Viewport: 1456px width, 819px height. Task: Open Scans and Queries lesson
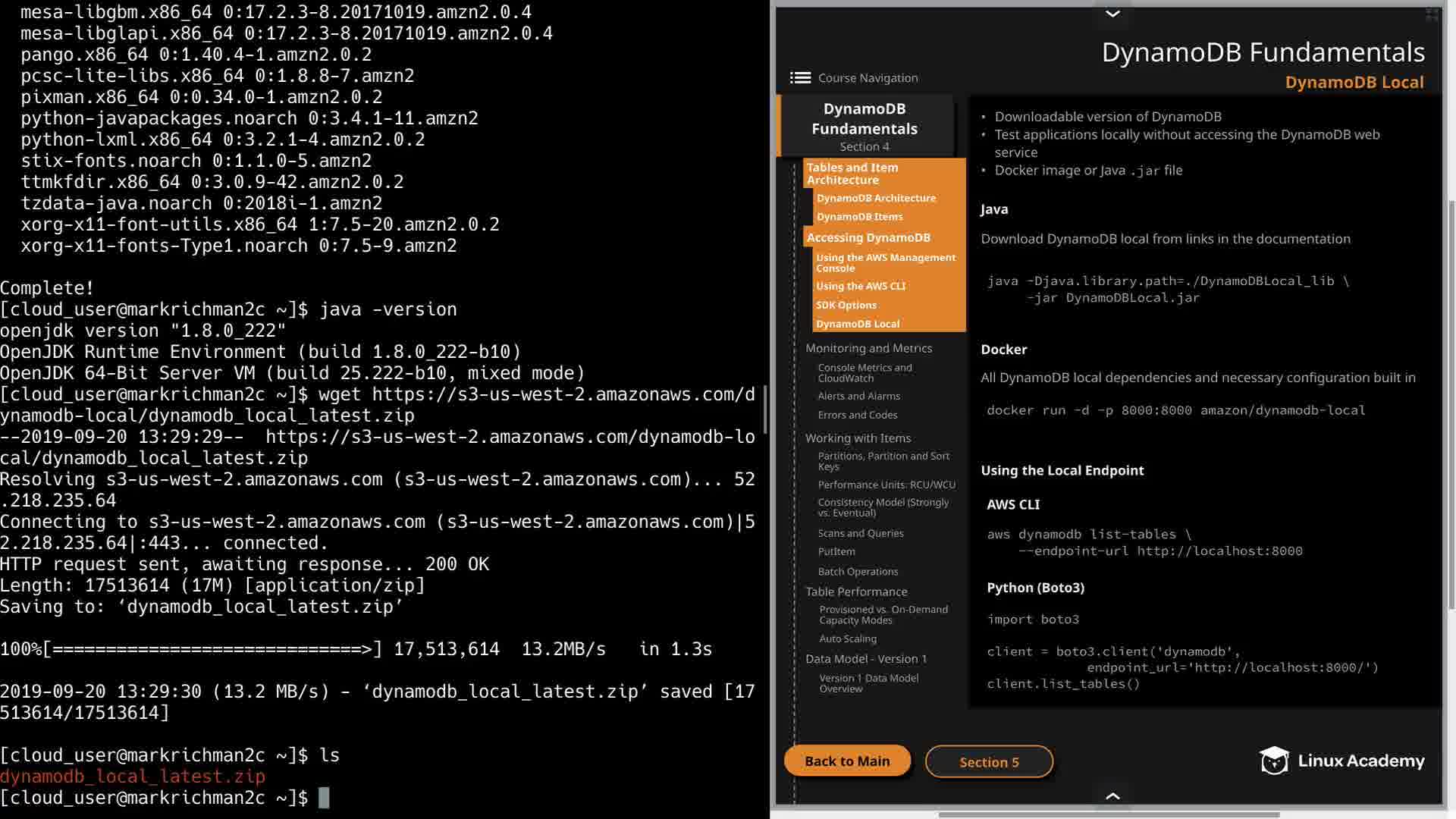(x=861, y=533)
